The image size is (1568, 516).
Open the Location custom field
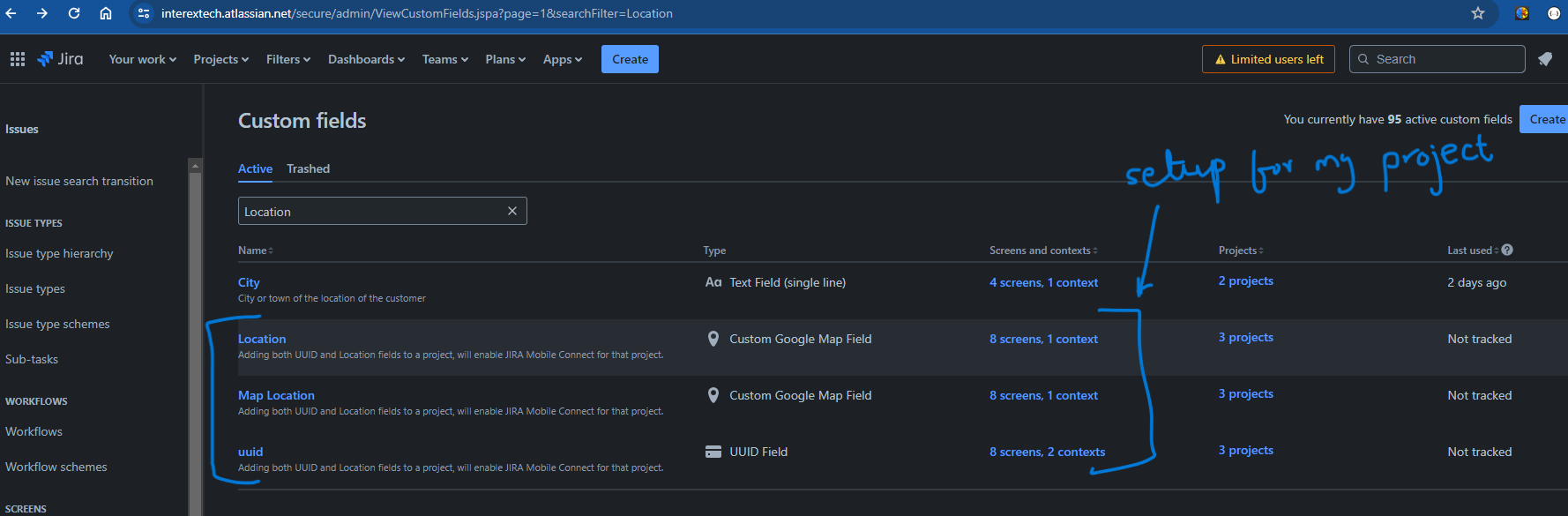pos(262,339)
